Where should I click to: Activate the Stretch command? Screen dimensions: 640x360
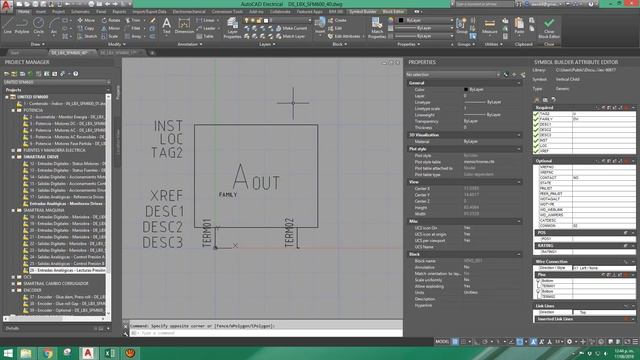pyautogui.click(x=87, y=36)
